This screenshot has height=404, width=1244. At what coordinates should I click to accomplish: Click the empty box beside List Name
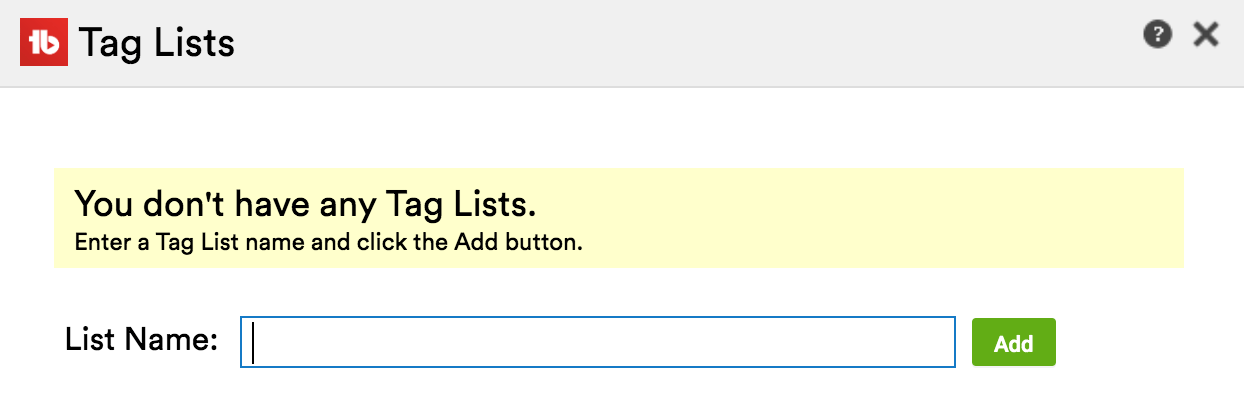tap(598, 343)
